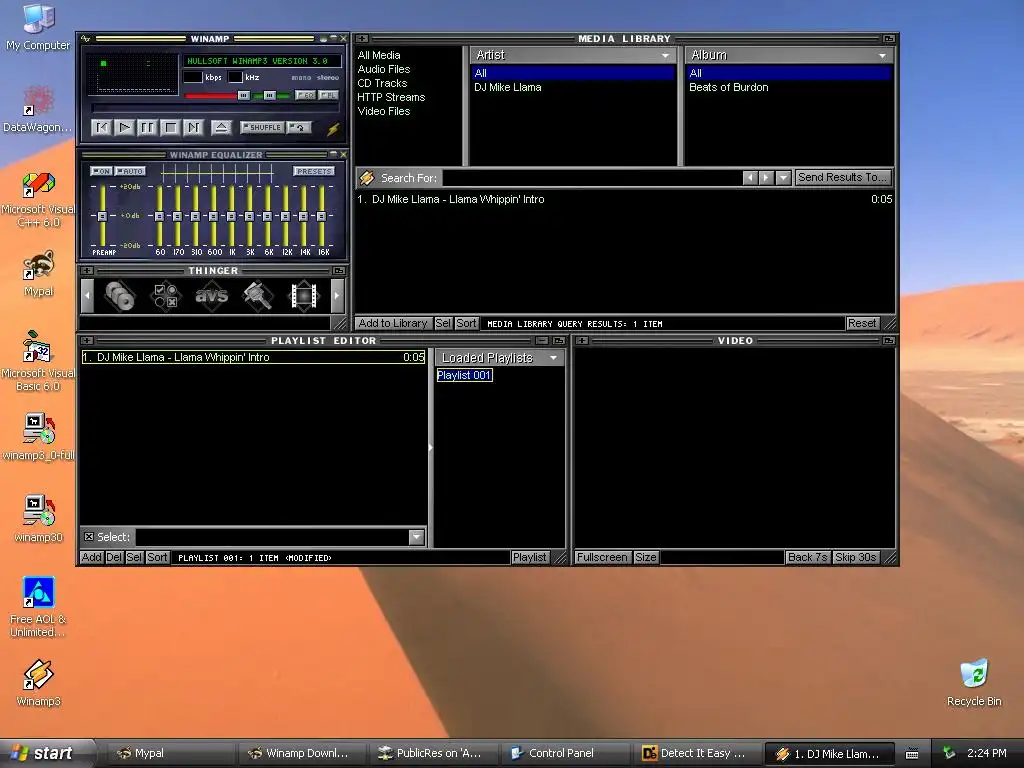The image size is (1024, 768).
Task: Click the search icon beside Search For
Action: tap(366, 178)
